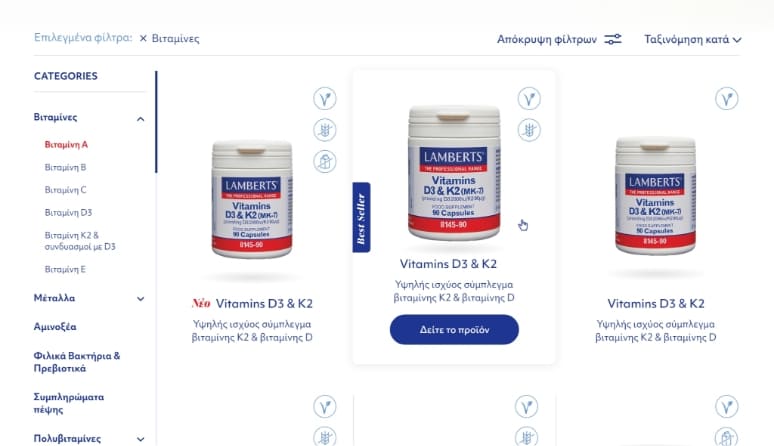Expand the Μέταλλα category
Screen dimensions: 774x446
pyautogui.click(x=141, y=298)
